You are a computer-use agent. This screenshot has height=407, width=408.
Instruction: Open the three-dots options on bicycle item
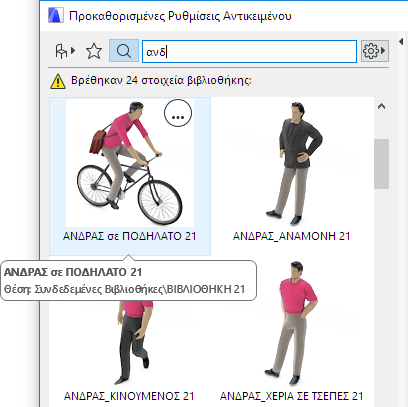(x=178, y=113)
